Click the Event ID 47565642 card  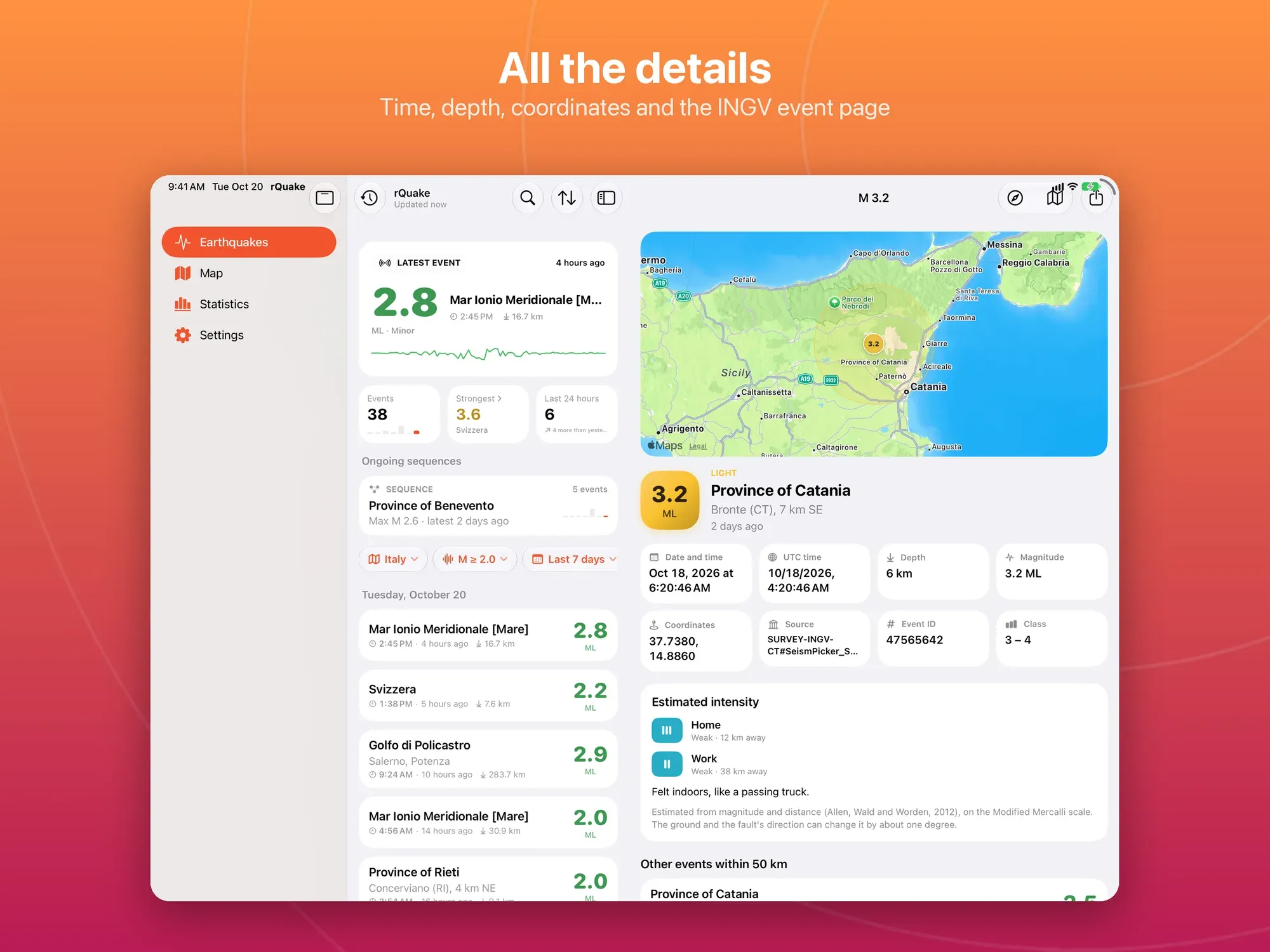(933, 638)
